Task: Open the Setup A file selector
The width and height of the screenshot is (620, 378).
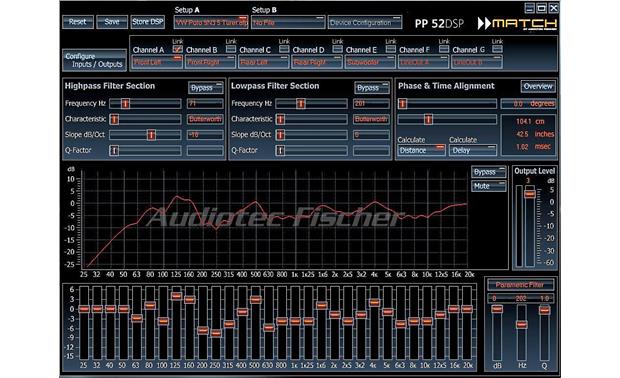Action: coord(211,23)
